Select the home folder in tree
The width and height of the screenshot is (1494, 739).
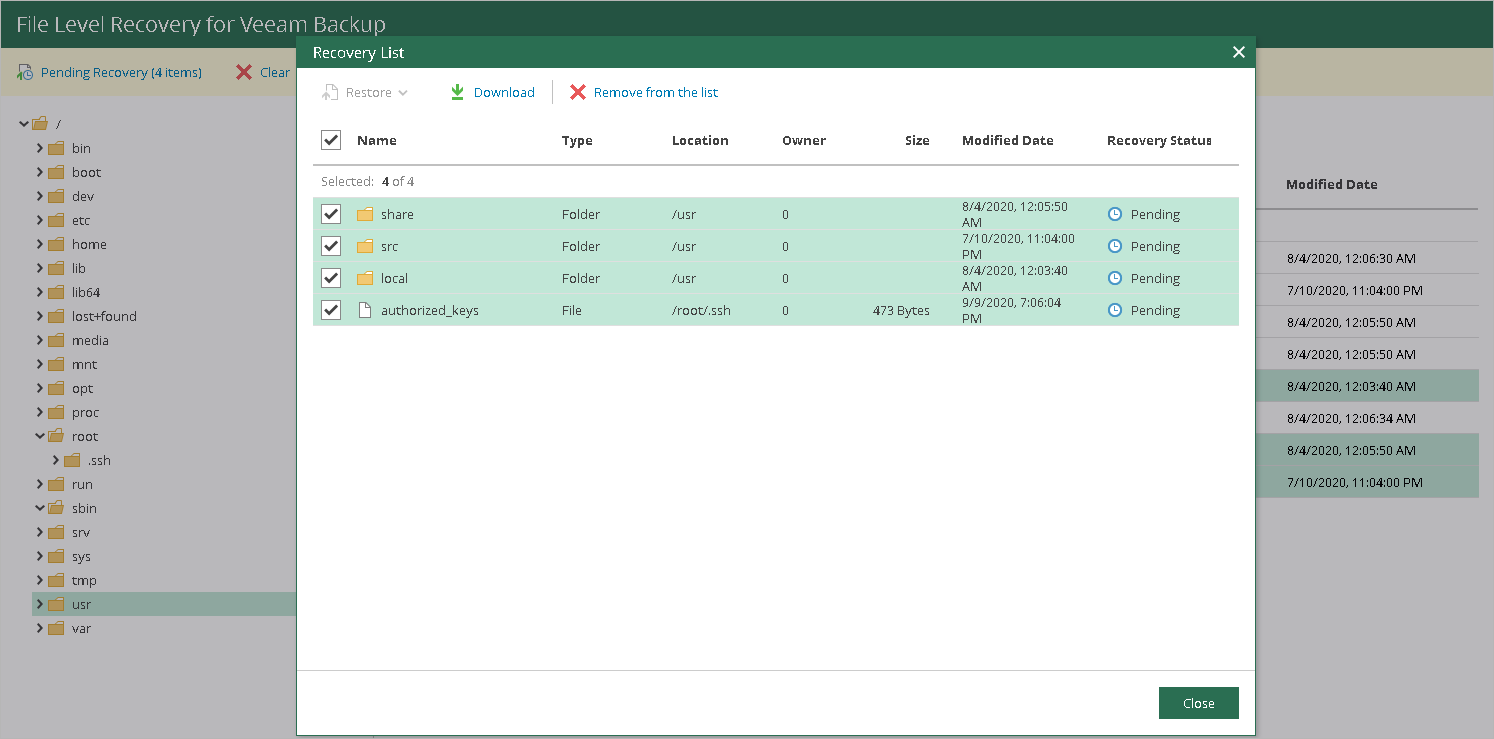89,245
